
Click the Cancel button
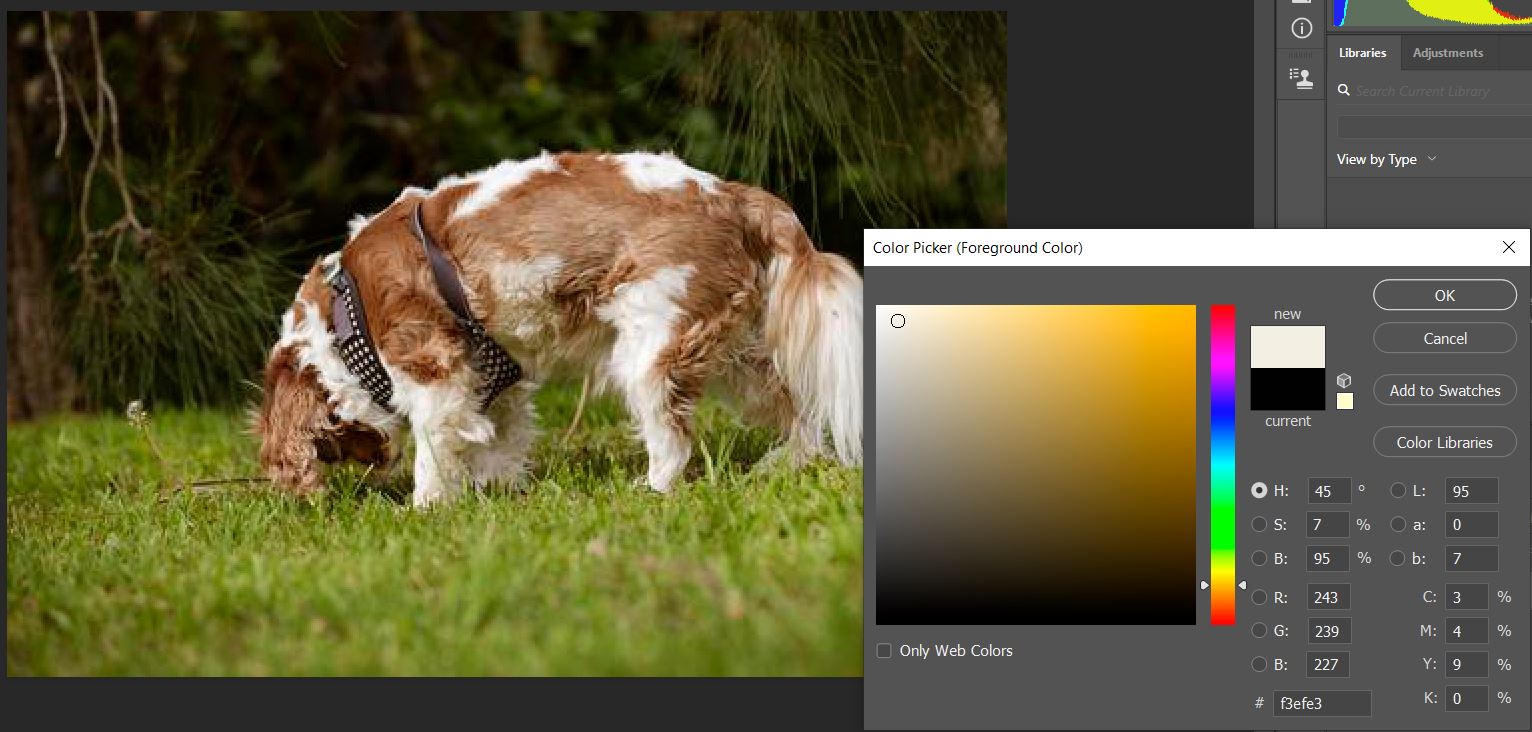(x=1444, y=338)
